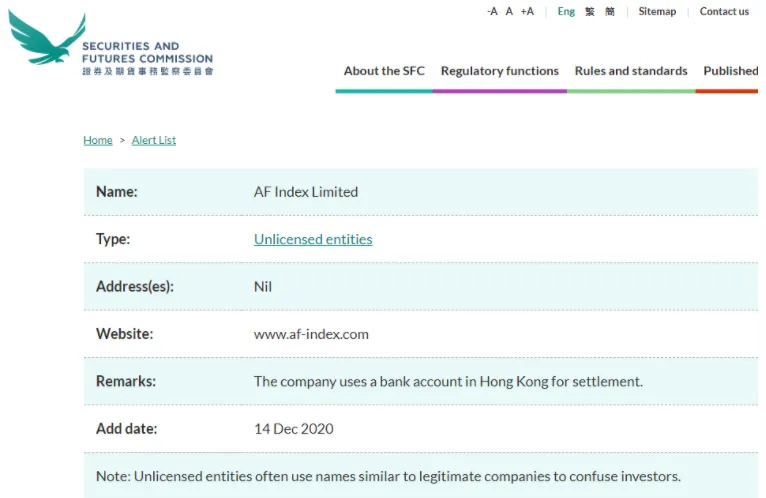Click the Add date value 14 Dec 2020

294,429
